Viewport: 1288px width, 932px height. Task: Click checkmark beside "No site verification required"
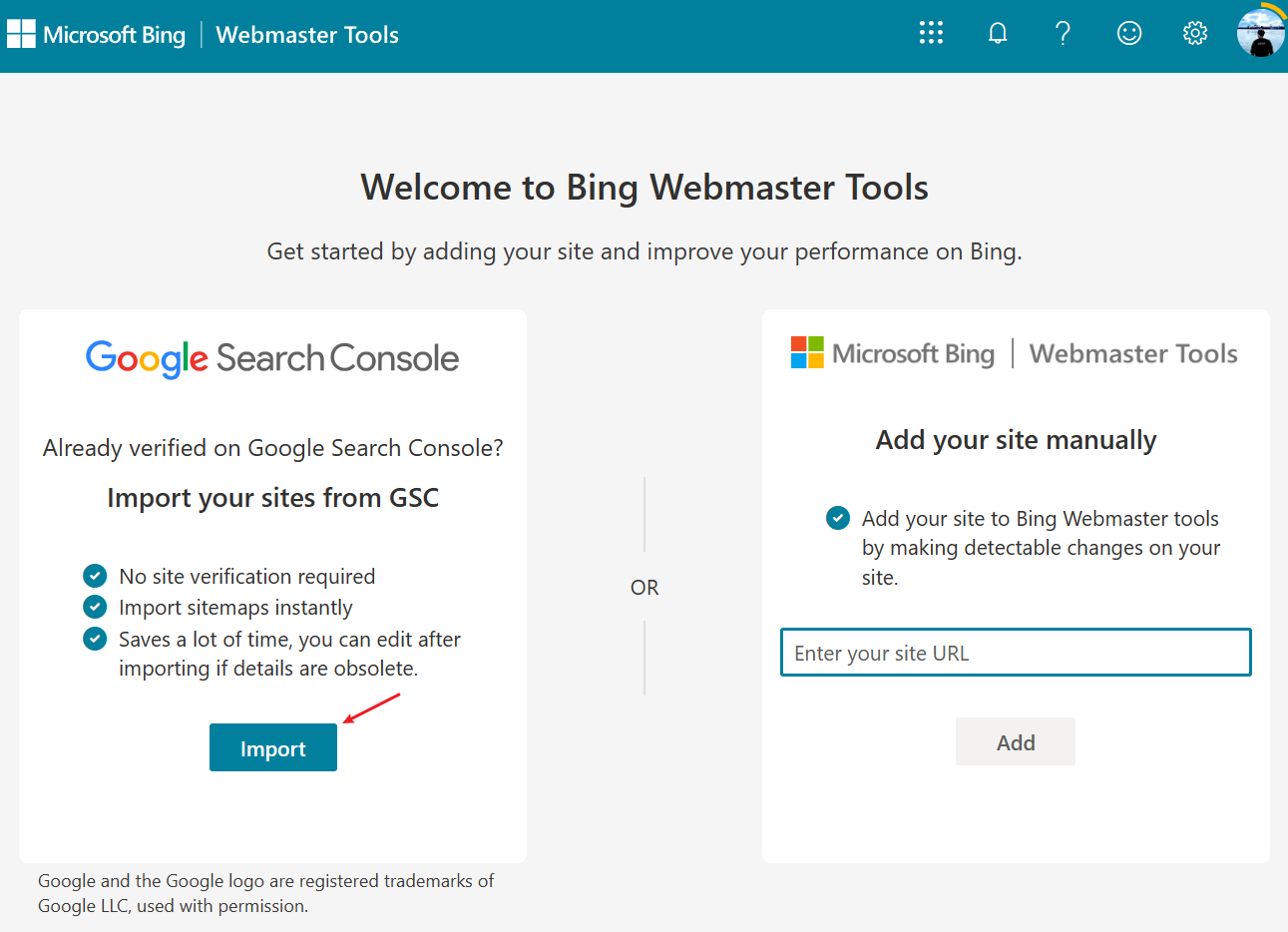95,576
